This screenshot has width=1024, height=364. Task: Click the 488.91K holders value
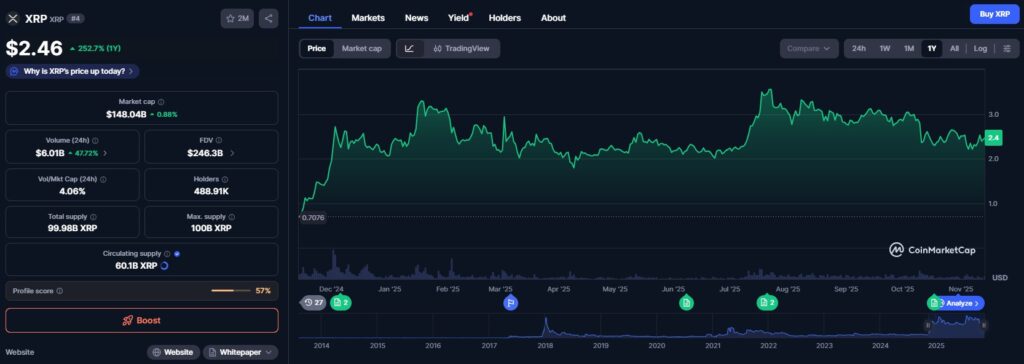(211, 191)
